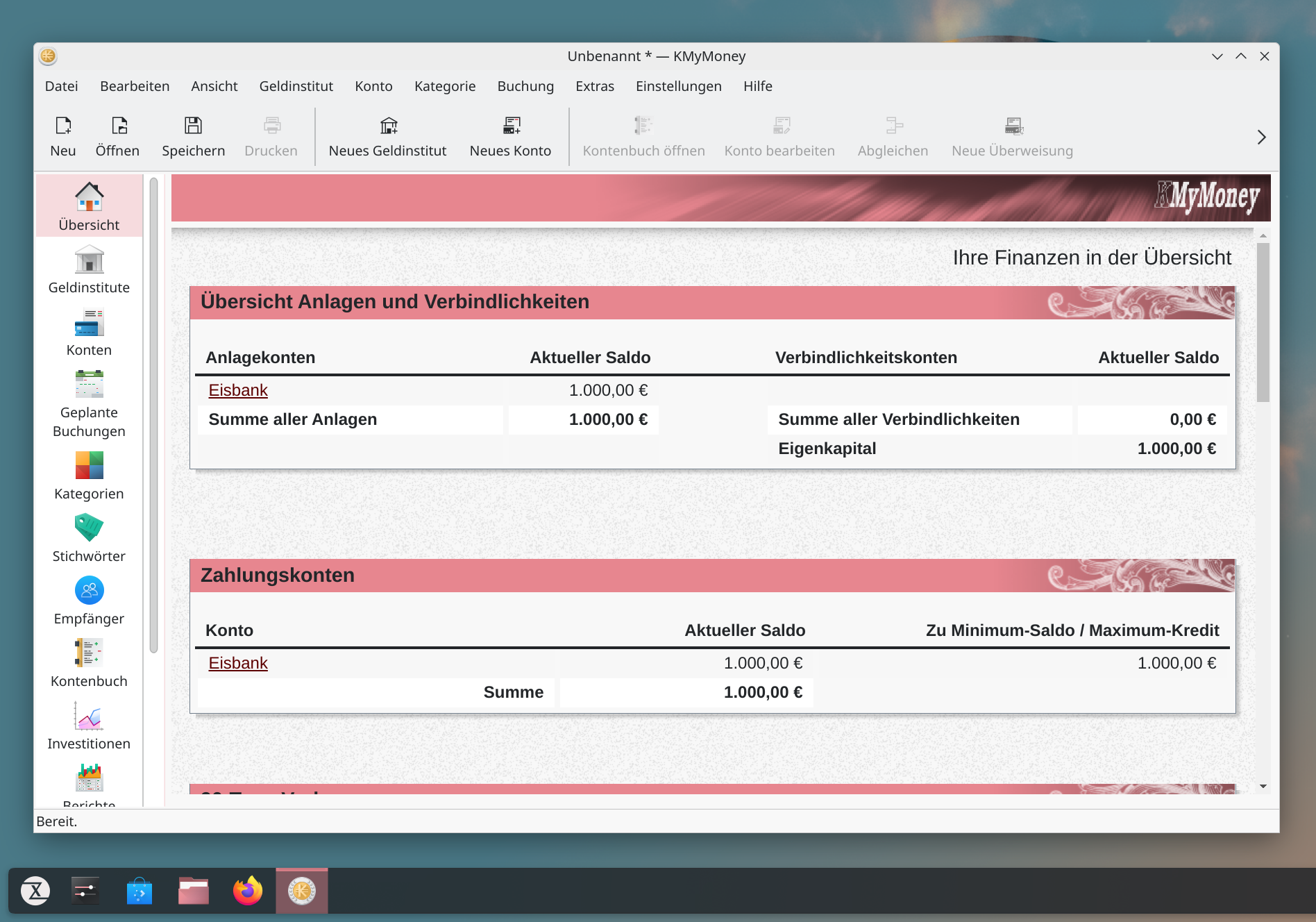The image size is (1316, 922).
Task: Click the overview page scrollbar thumb
Action: pyautogui.click(x=1263, y=321)
